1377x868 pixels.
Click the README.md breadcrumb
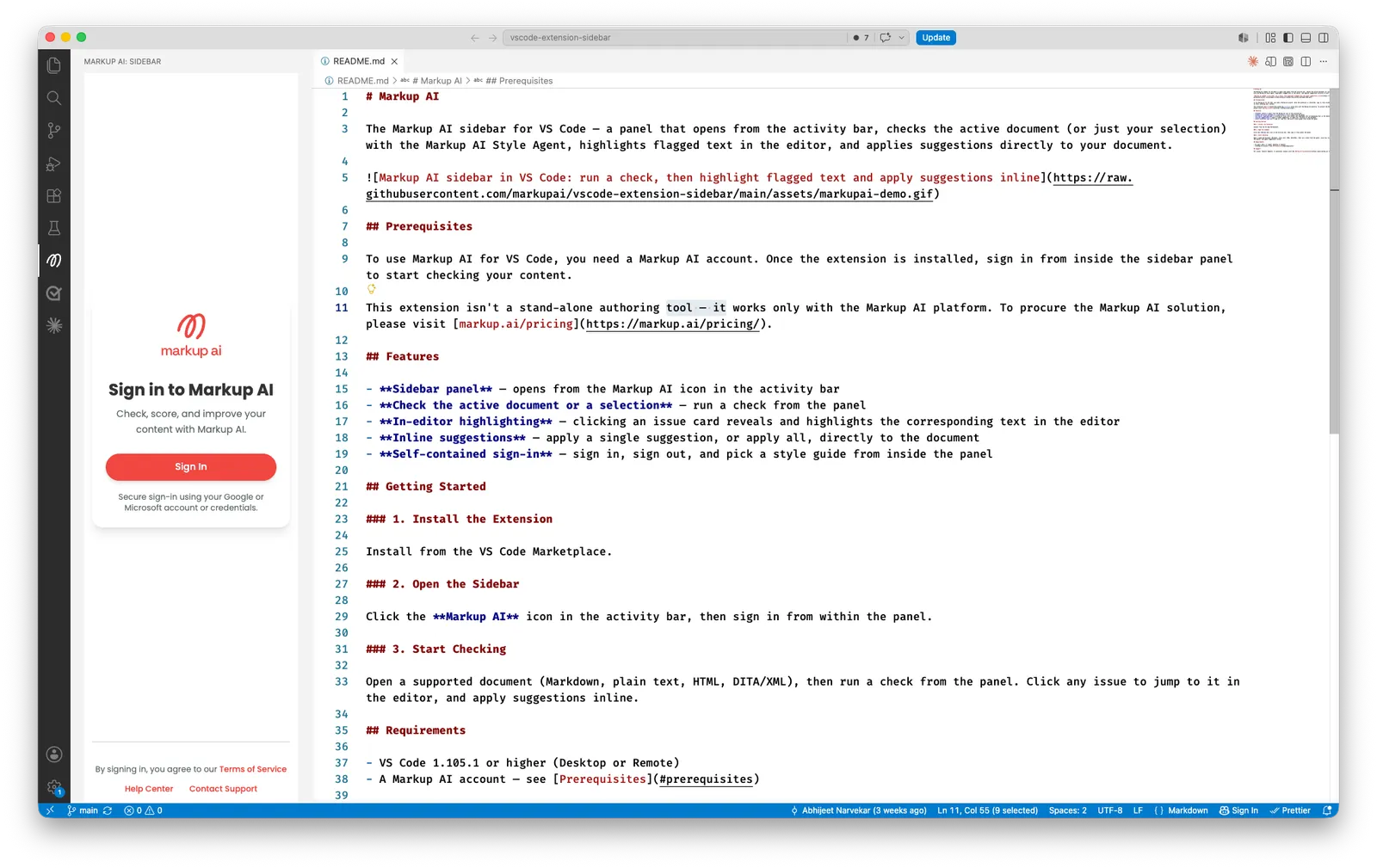click(356, 81)
